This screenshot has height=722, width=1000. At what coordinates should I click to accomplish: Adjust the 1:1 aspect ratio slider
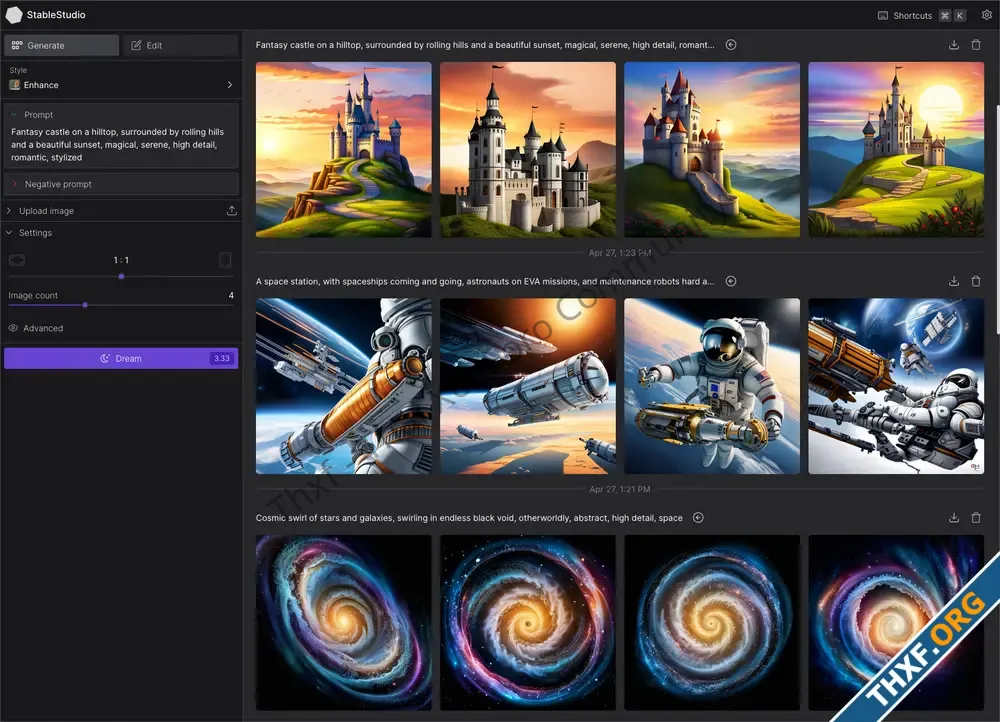121,276
